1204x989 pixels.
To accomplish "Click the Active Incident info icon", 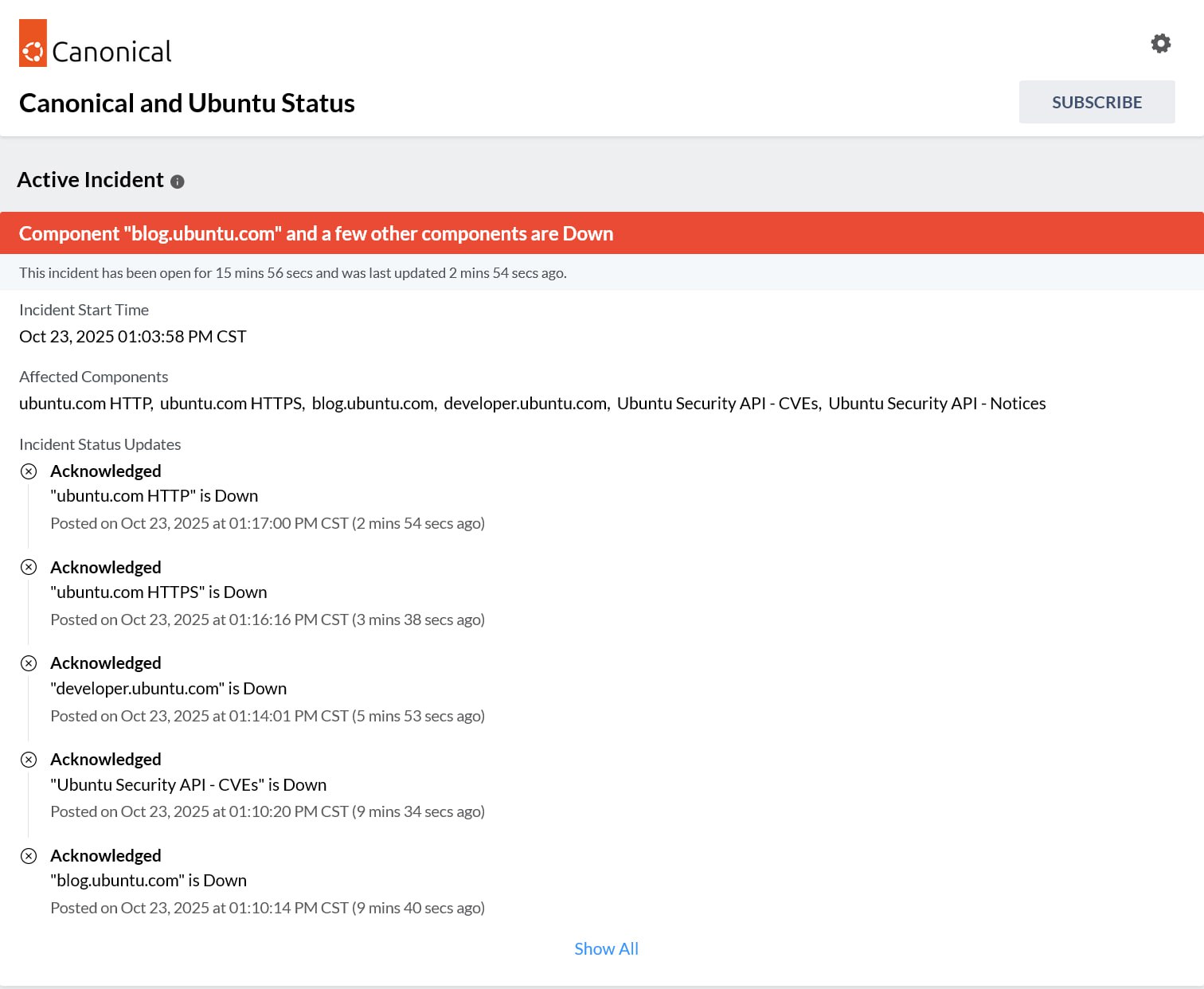I will pyautogui.click(x=178, y=182).
